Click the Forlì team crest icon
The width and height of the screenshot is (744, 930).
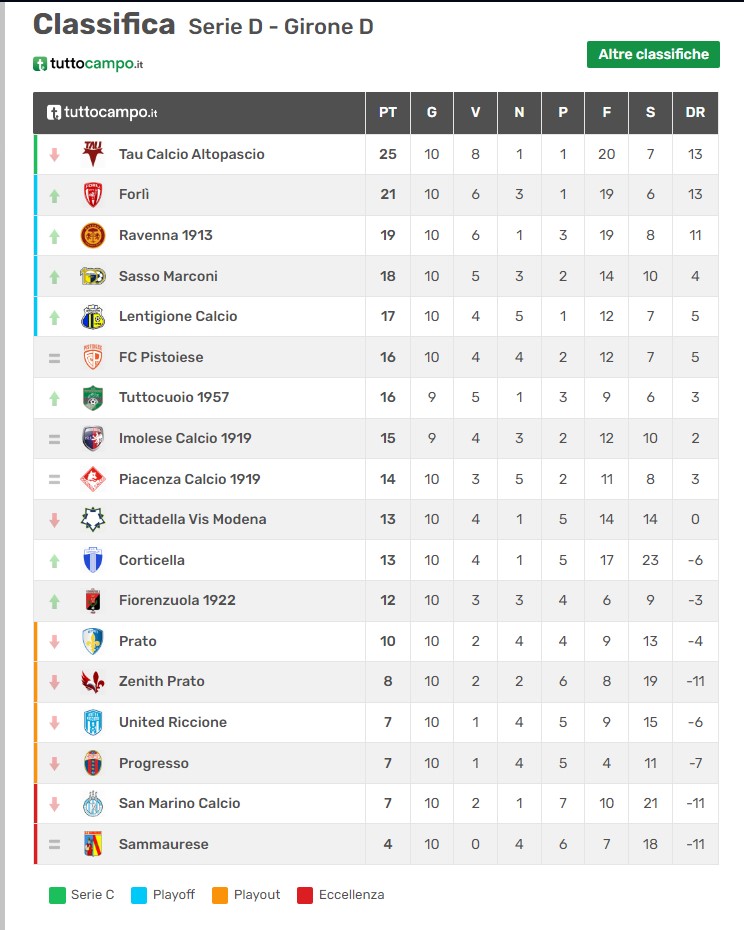click(x=93, y=195)
